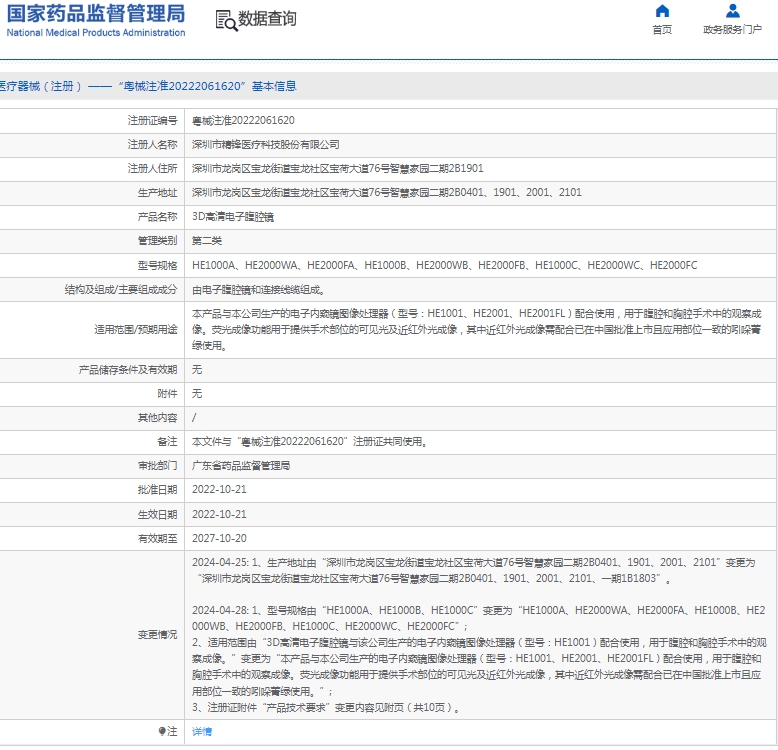Click the 审批部门 label
The image size is (778, 750).
157,466
